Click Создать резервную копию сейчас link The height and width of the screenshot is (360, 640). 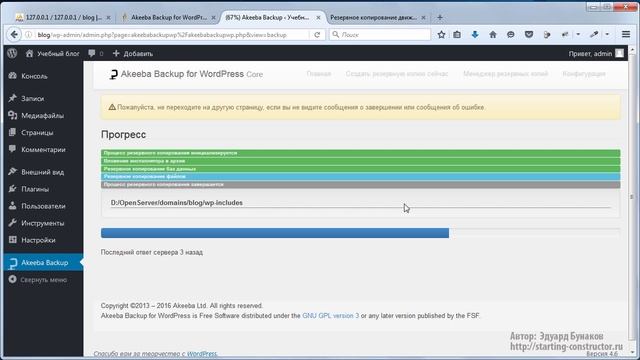[x=397, y=74]
